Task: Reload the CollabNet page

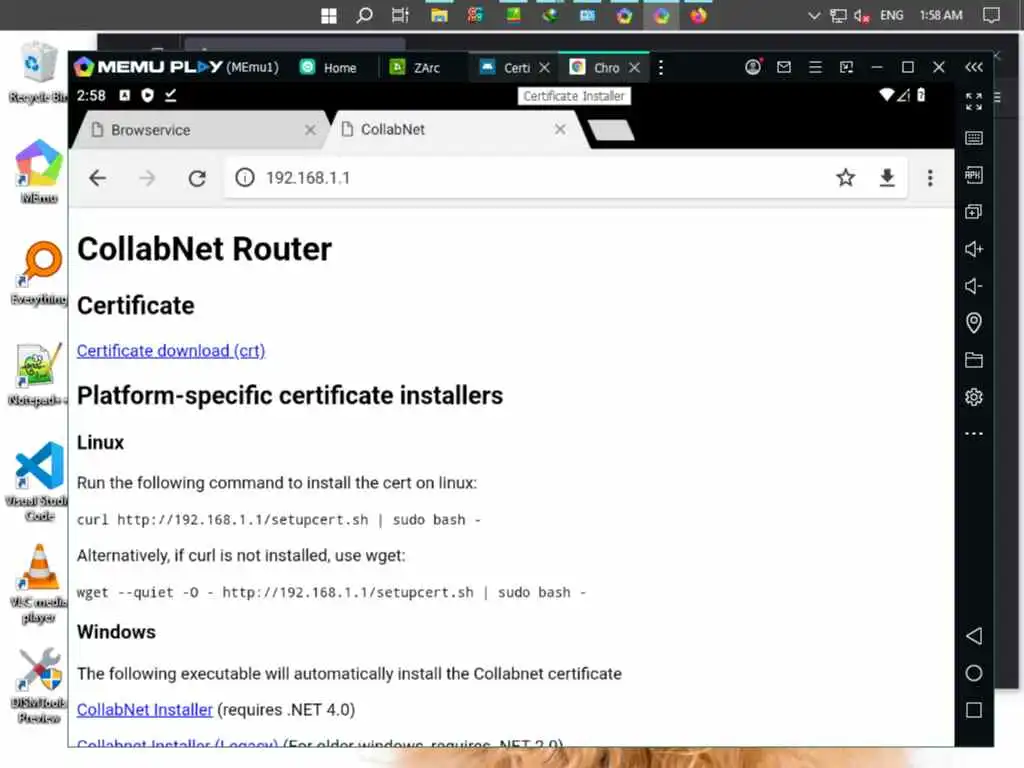Action: click(x=197, y=178)
